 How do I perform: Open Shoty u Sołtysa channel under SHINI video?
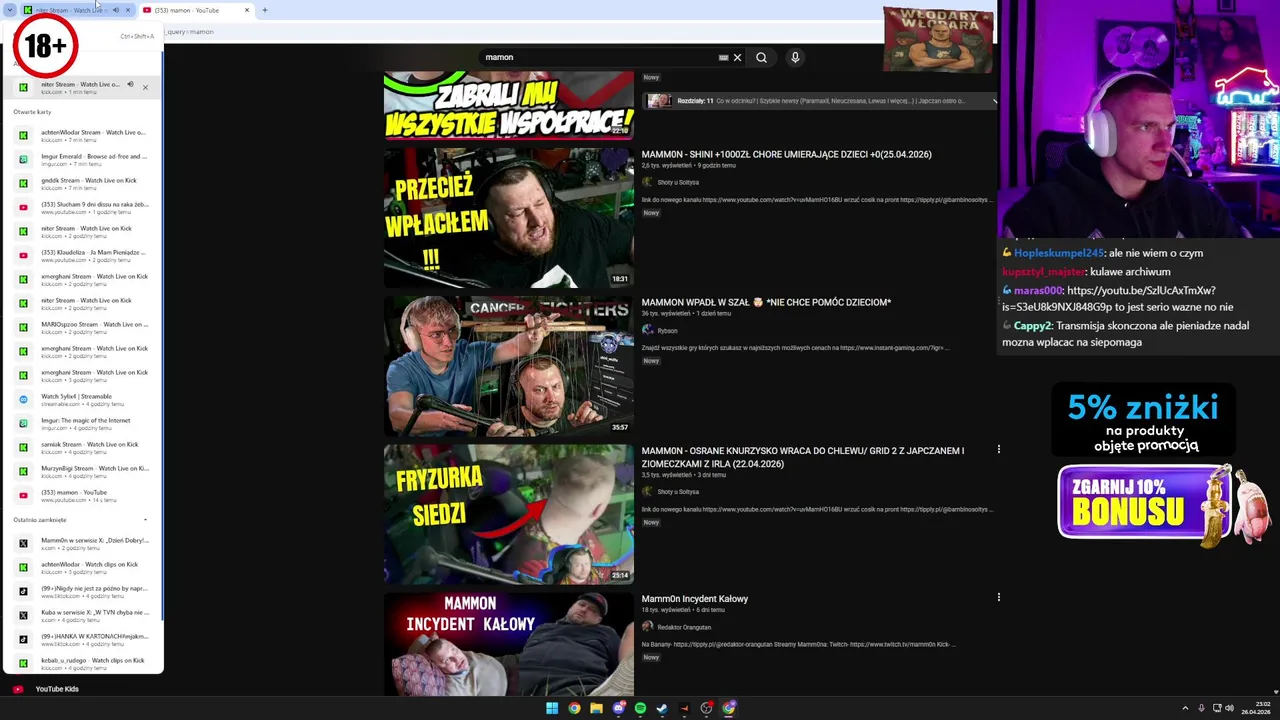pyautogui.click(x=678, y=182)
